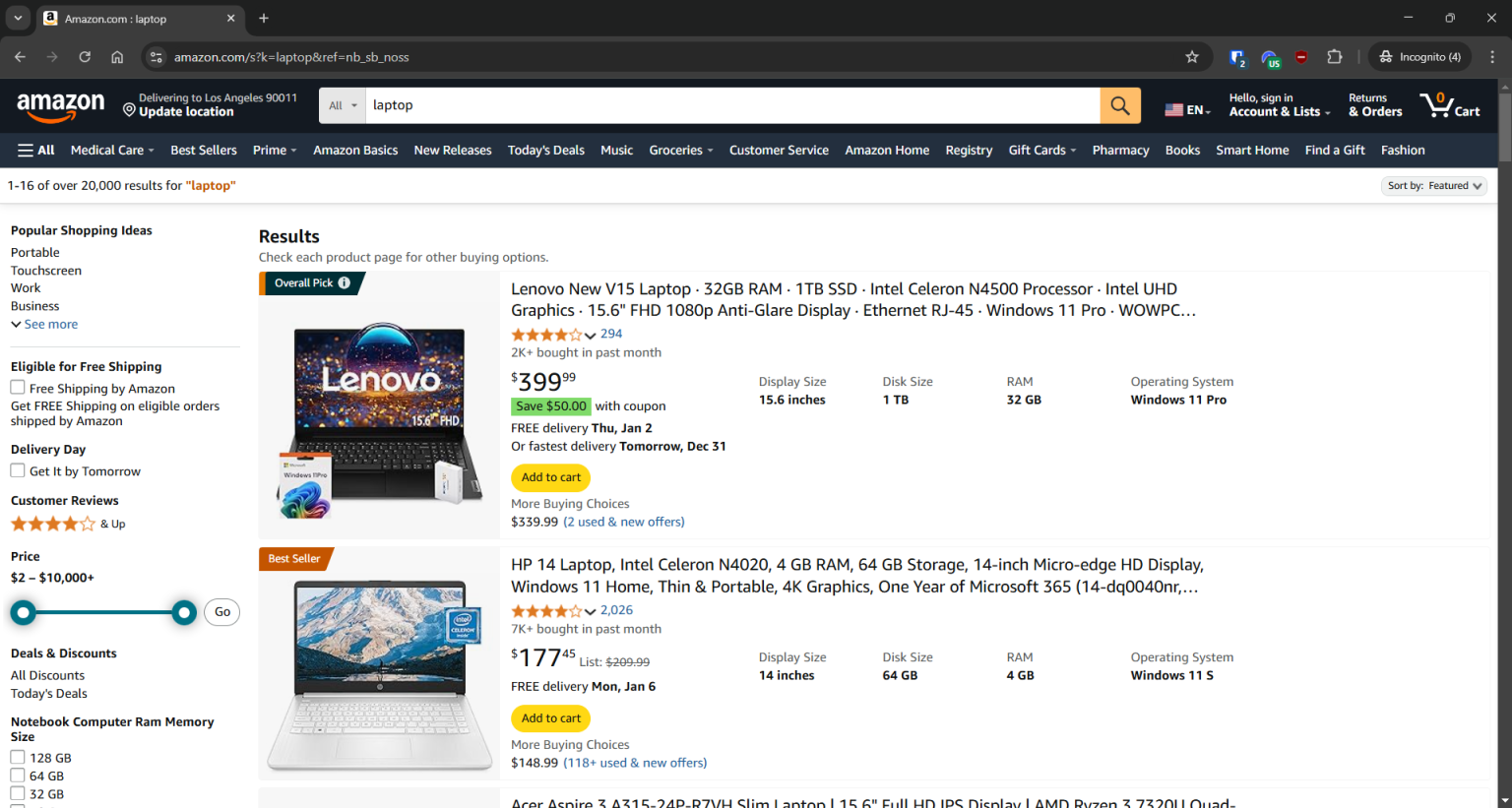This screenshot has width=1512, height=808.
Task: Open the Sort by Featured dropdown
Action: pyautogui.click(x=1434, y=185)
